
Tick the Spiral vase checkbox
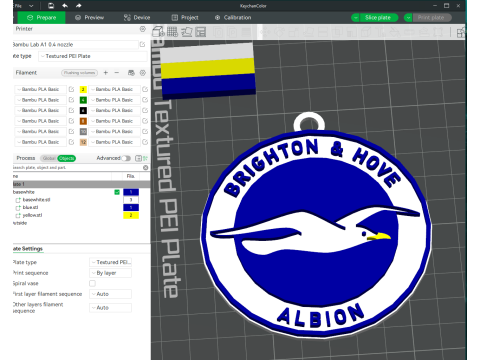pyautogui.click(x=92, y=283)
